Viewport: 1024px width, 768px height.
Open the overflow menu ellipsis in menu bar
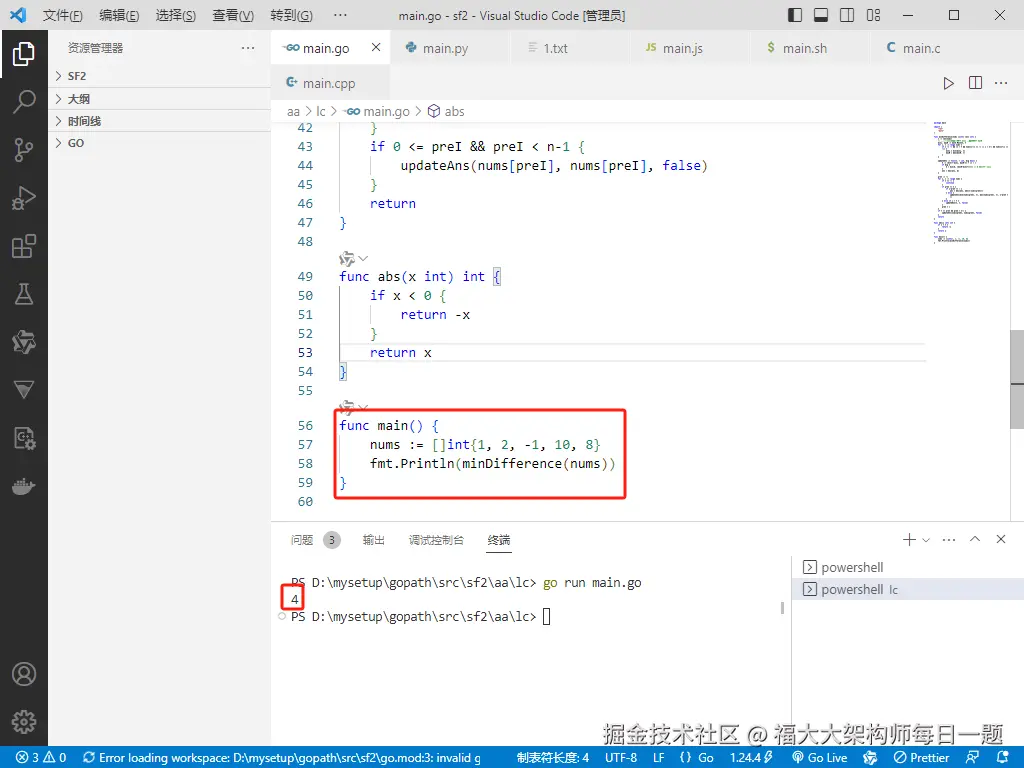click(340, 15)
